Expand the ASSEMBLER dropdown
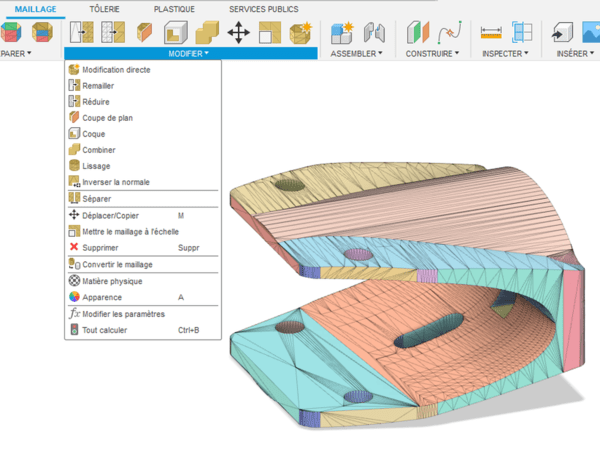Screen dimensions: 600x450 tap(358, 53)
